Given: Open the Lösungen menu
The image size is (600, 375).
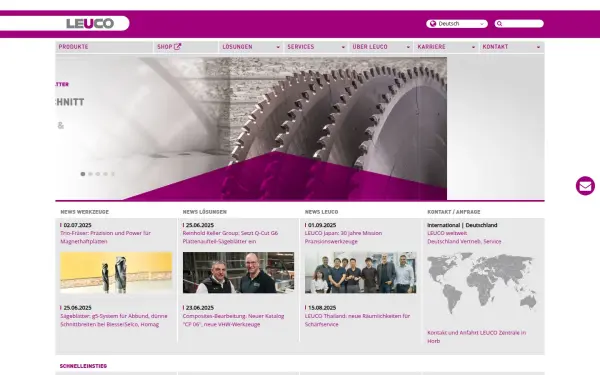Looking at the screenshot, I should click(x=237, y=47).
